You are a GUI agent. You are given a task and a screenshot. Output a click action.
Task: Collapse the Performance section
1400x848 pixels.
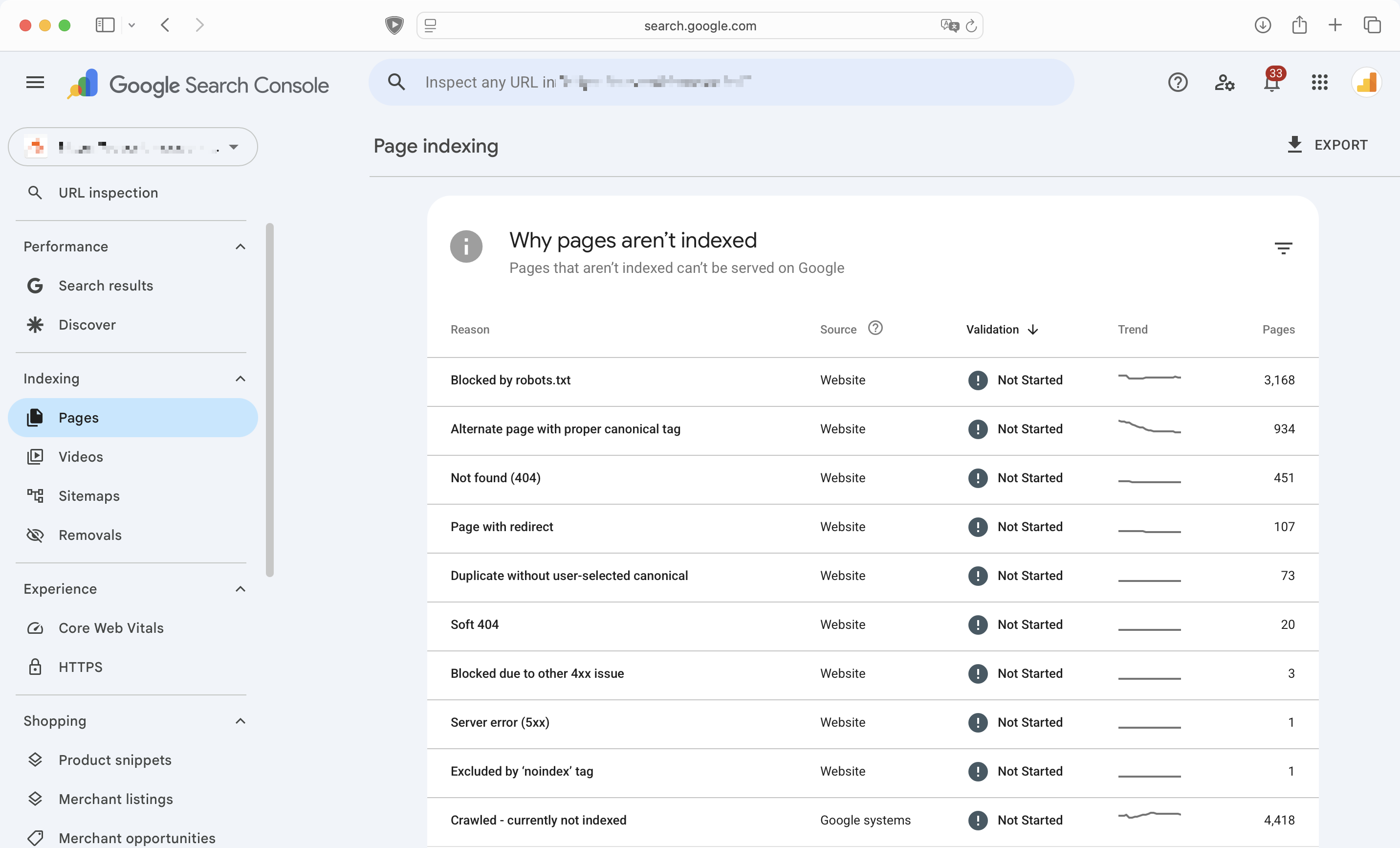coord(241,246)
